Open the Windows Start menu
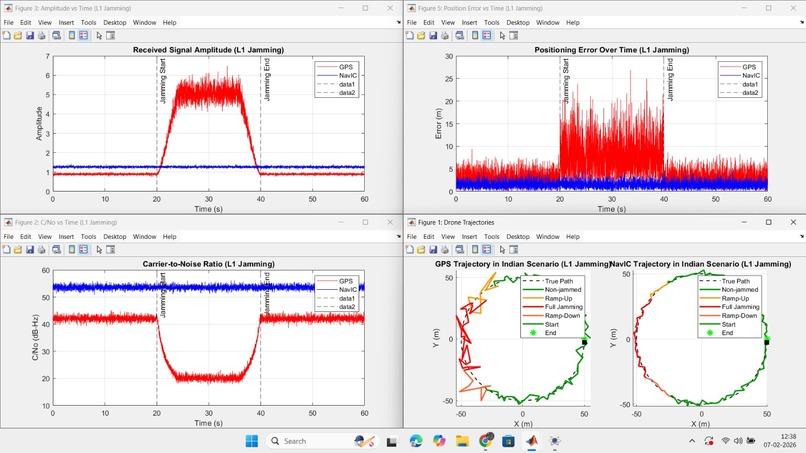 (x=252, y=441)
